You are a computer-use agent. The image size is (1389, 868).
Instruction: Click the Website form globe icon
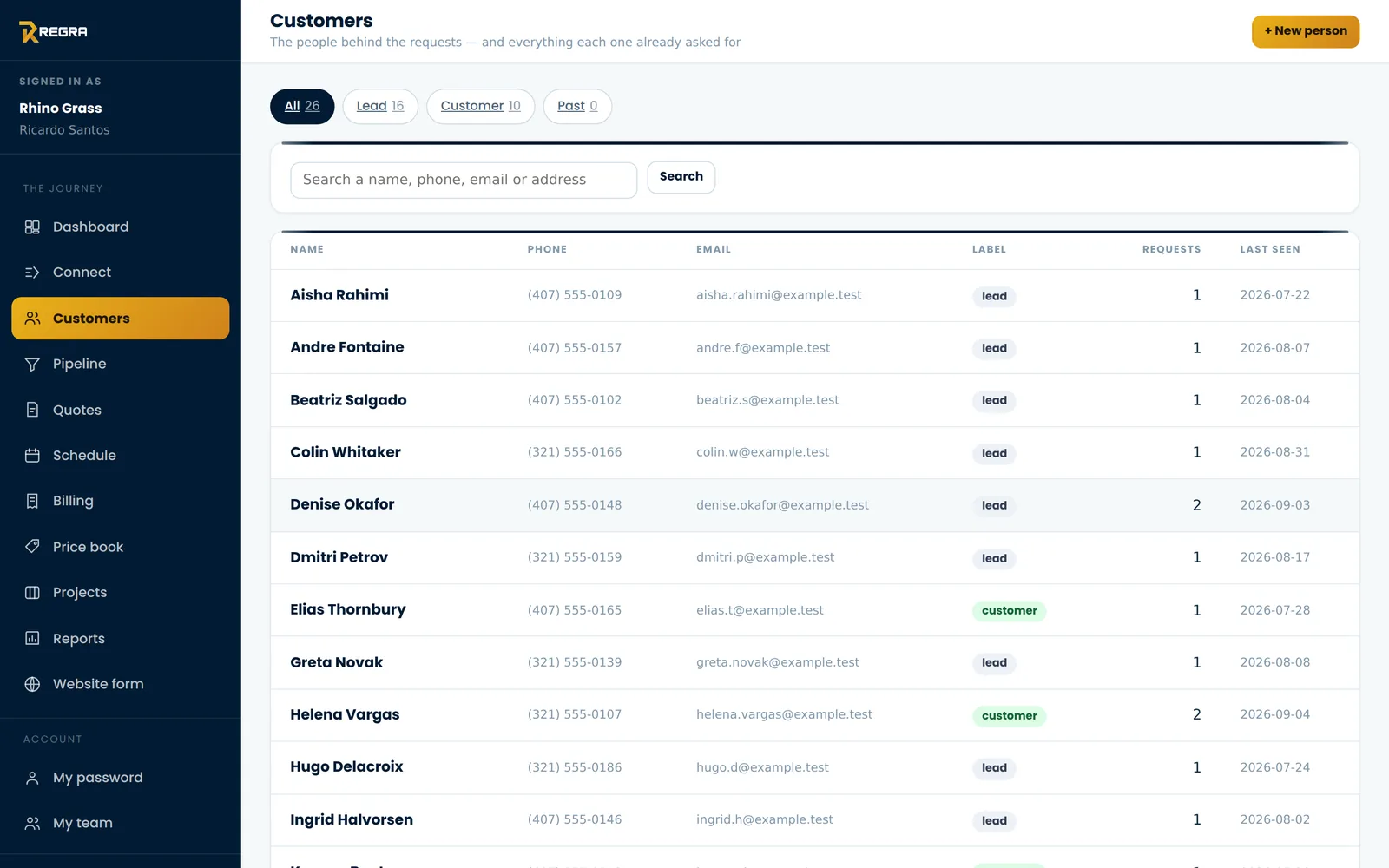click(32, 684)
